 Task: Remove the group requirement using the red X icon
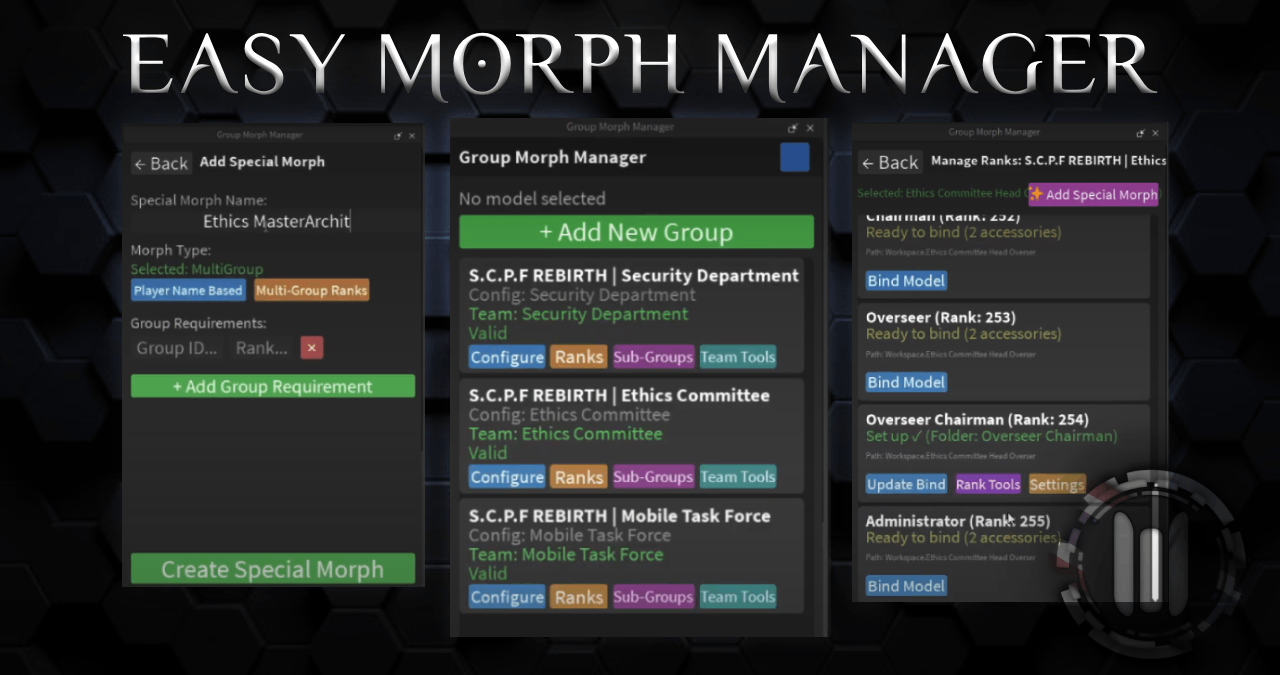coord(311,348)
